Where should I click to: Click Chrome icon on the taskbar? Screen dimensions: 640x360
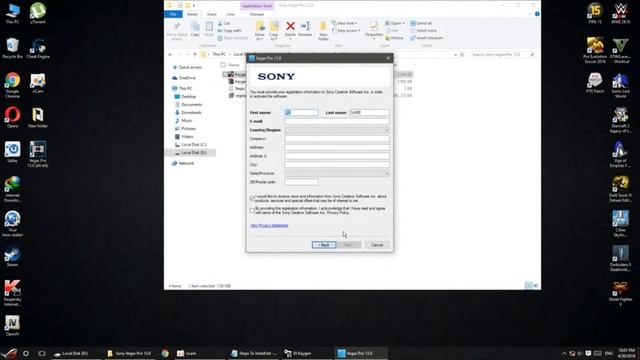(165, 353)
